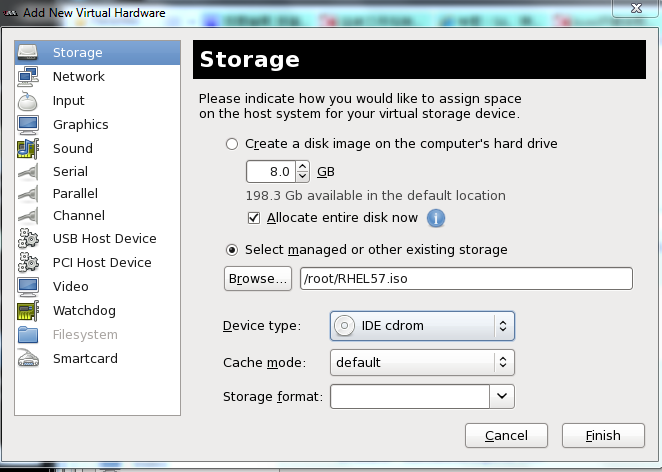Select Watchdog in the hardware list

tap(98, 310)
